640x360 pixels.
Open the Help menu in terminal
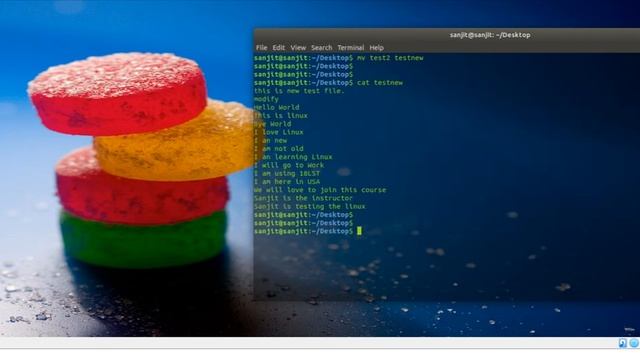(x=376, y=48)
